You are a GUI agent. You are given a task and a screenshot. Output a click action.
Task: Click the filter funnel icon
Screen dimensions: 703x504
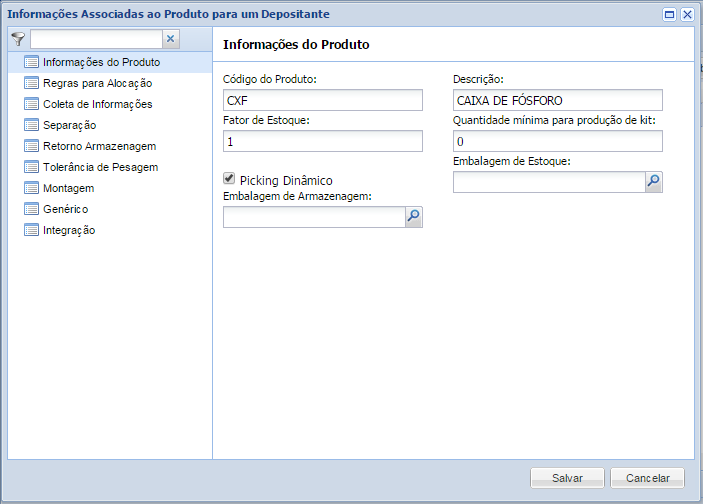pos(17,39)
